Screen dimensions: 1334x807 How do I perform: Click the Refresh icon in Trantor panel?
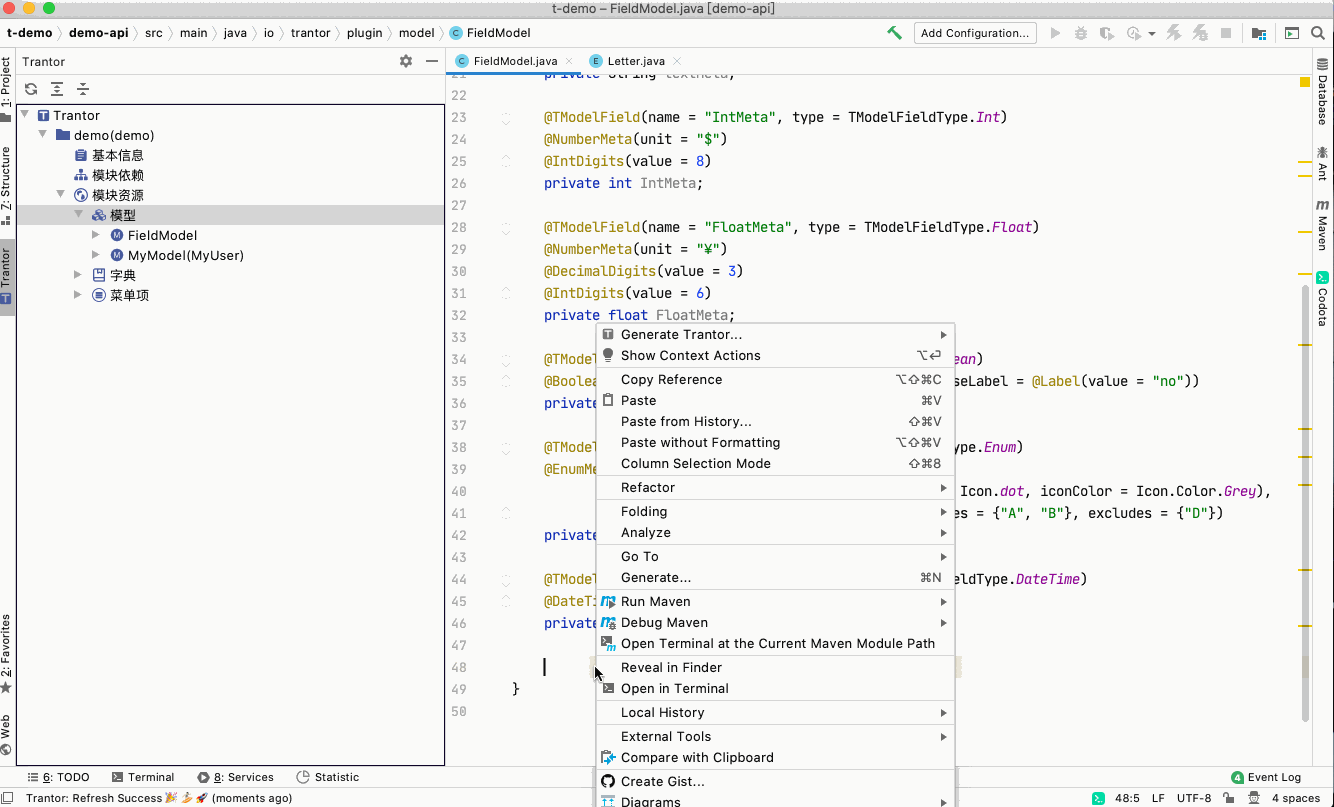31,89
